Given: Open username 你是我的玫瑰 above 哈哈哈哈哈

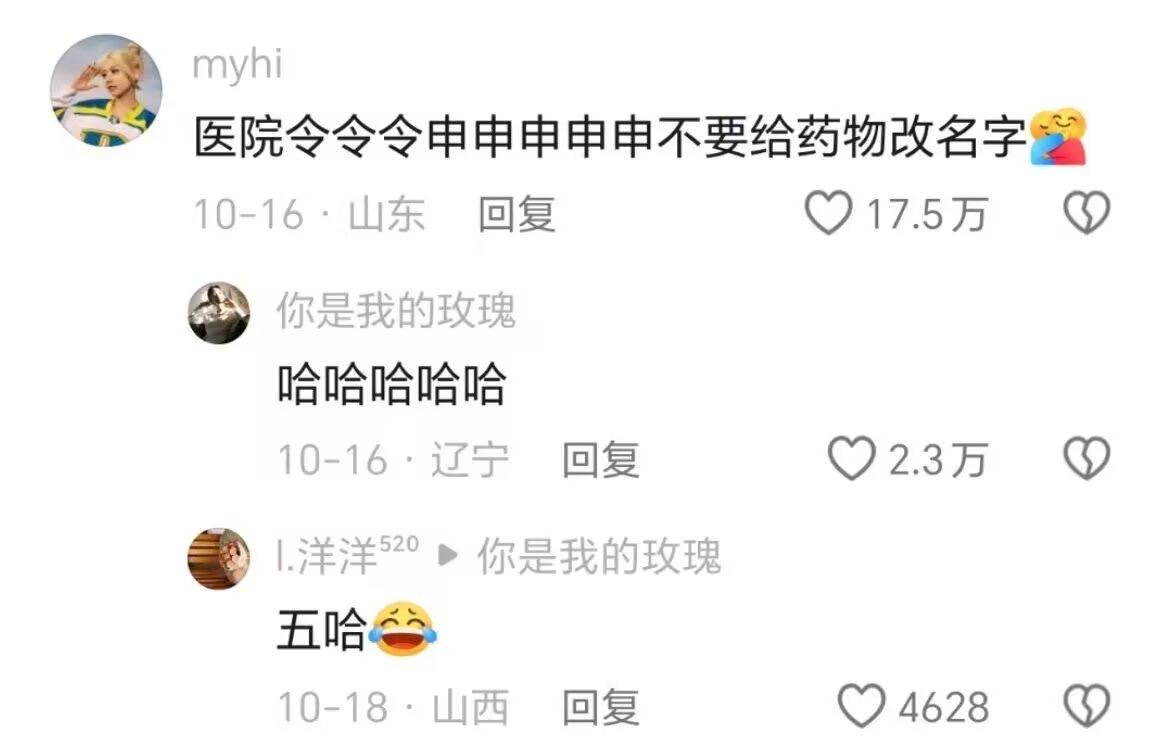Looking at the screenshot, I should pos(396,311).
